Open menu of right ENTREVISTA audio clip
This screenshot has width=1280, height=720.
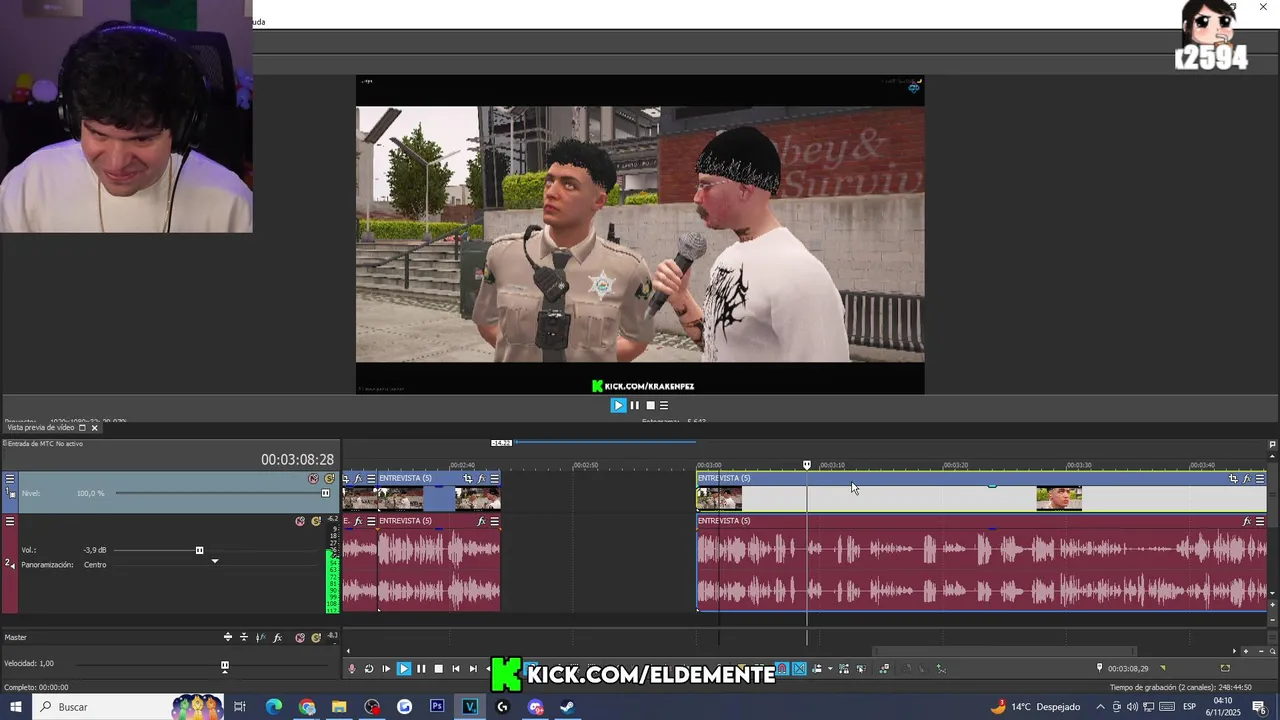point(1260,521)
